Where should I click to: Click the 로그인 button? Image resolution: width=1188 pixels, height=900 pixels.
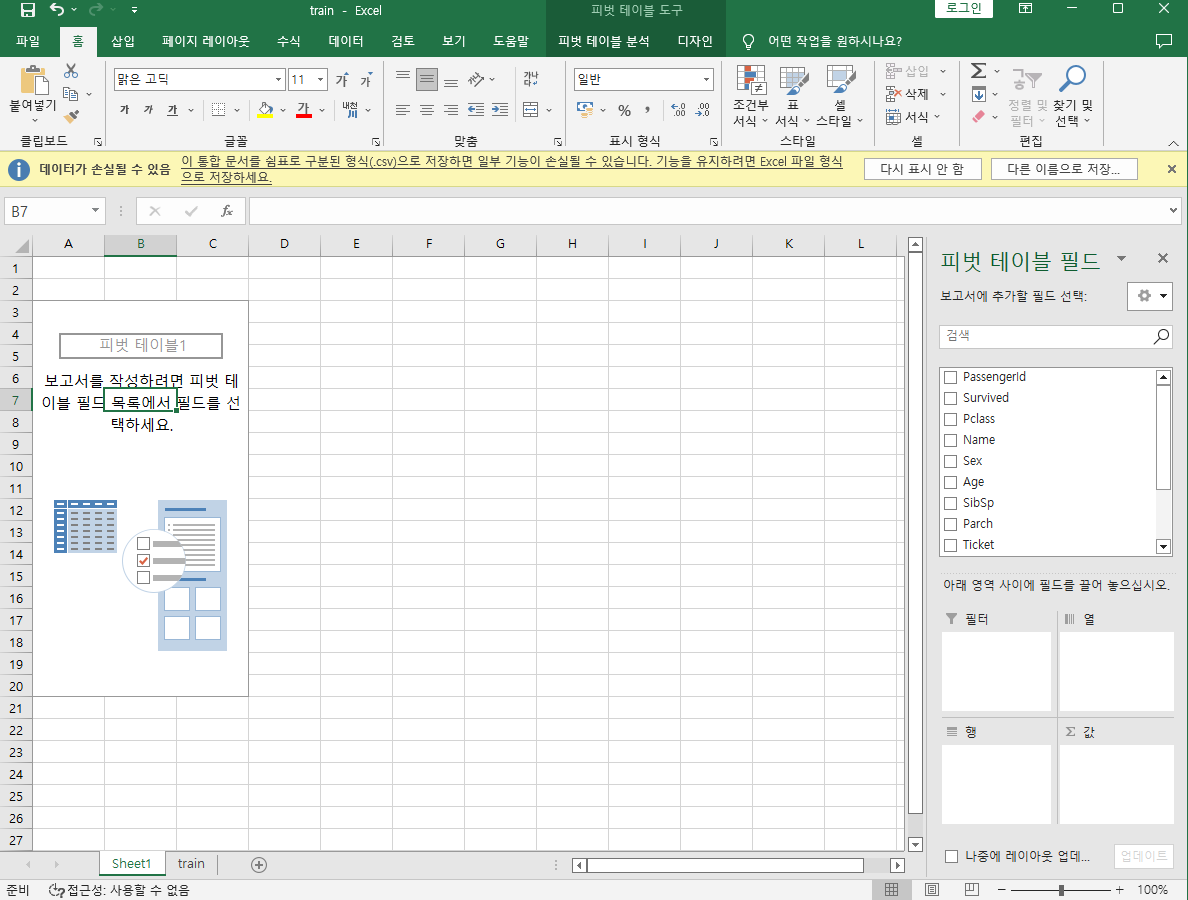[964, 8]
